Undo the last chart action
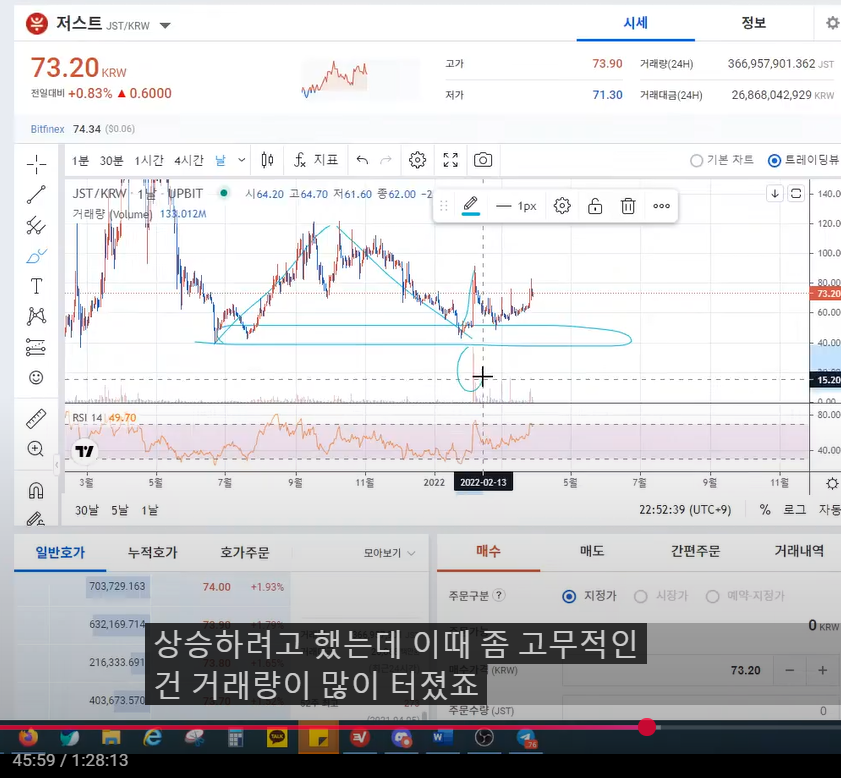The width and height of the screenshot is (841, 778). (362, 160)
